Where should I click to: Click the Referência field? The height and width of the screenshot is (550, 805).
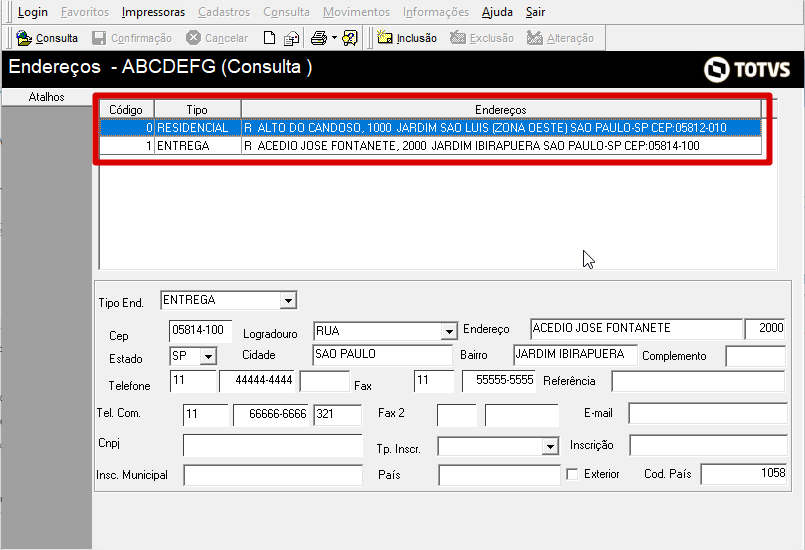click(698, 382)
